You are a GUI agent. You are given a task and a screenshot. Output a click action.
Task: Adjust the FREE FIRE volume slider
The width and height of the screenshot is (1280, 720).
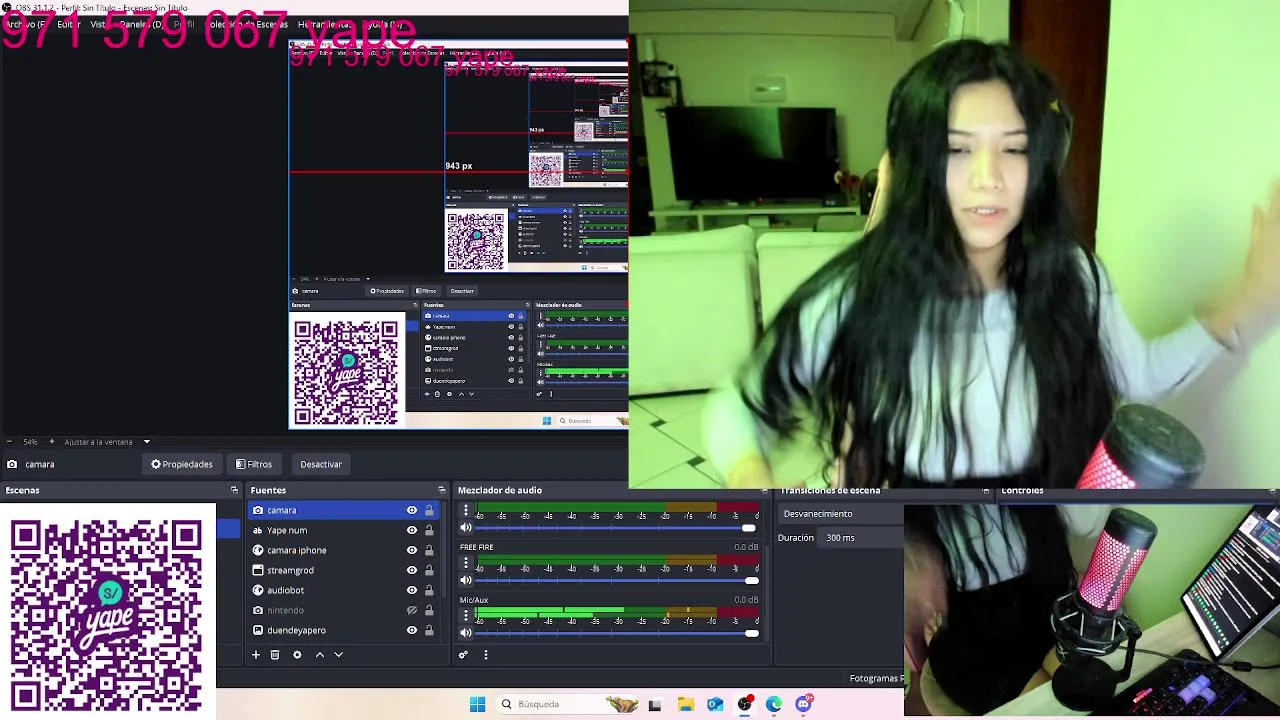tap(616, 581)
